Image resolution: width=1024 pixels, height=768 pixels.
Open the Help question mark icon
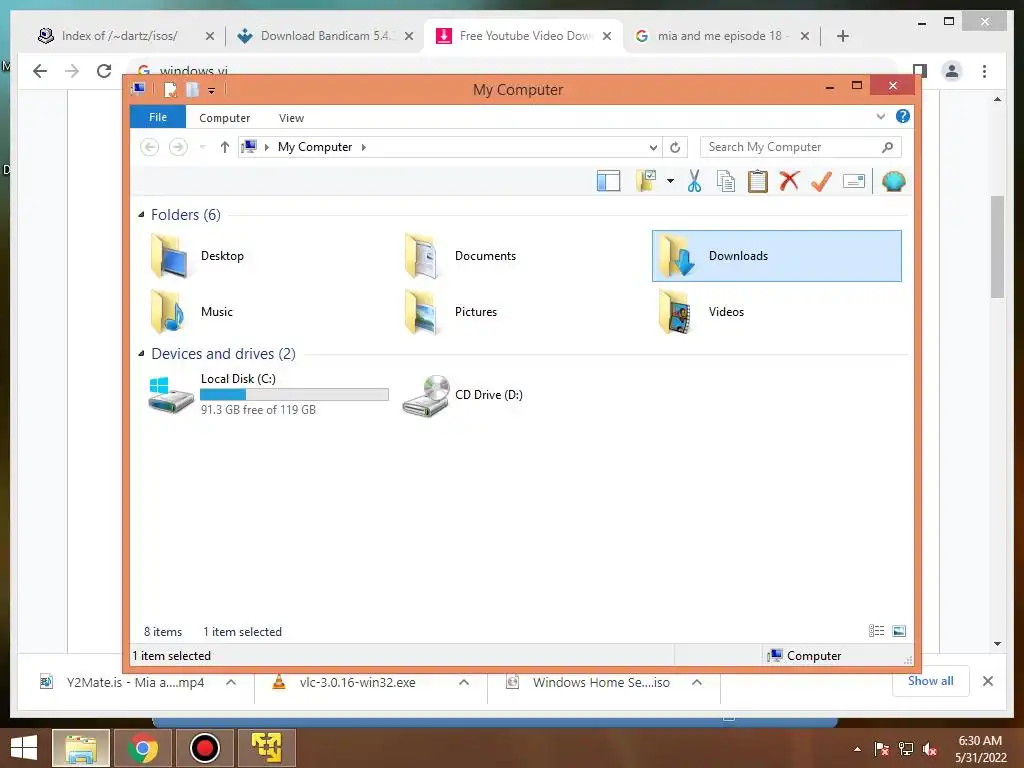[903, 116]
